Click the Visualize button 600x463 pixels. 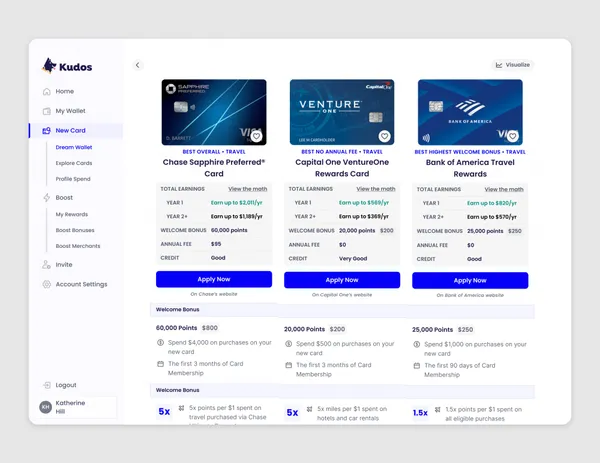pyautogui.click(x=513, y=65)
